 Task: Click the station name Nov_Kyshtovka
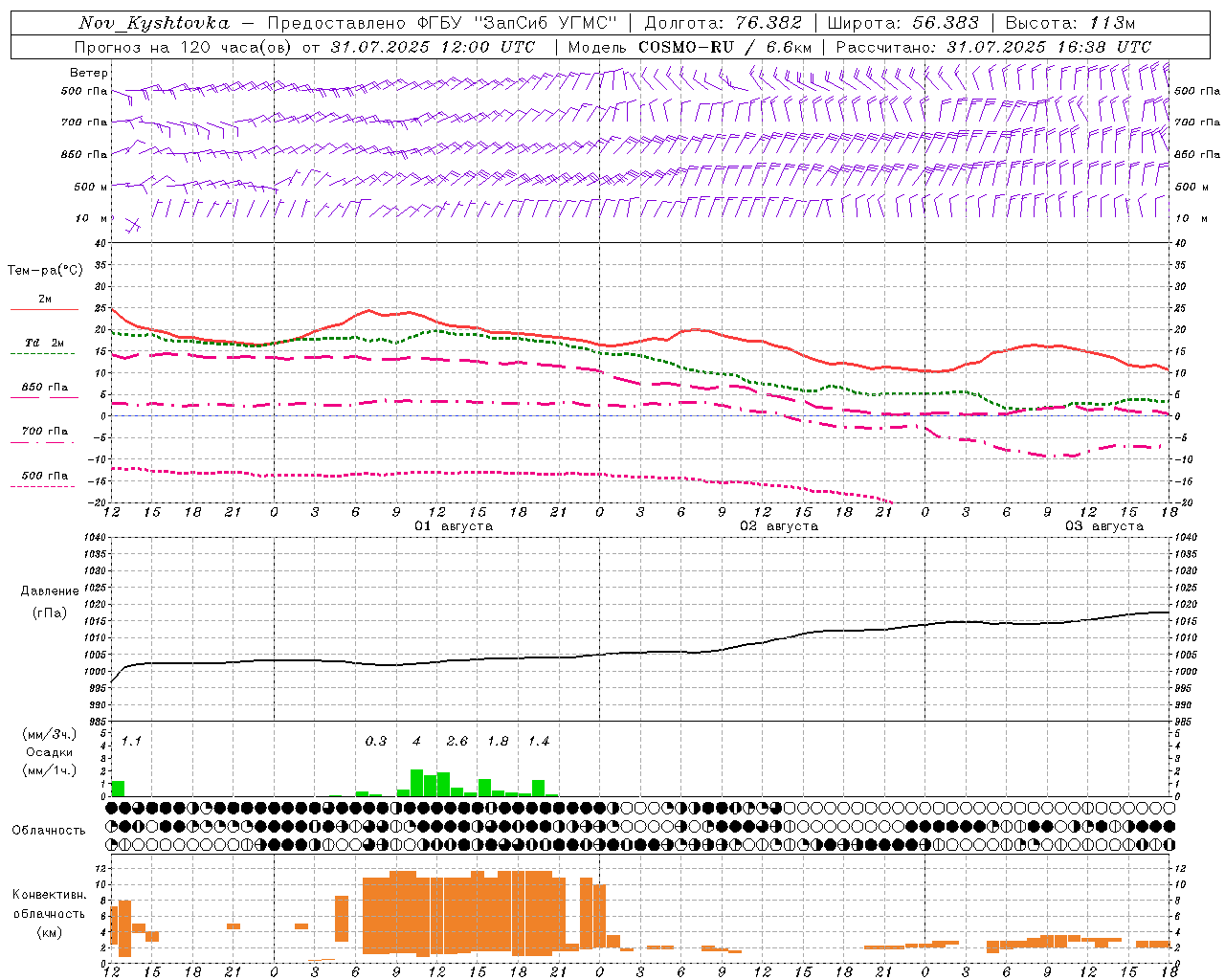154,23
